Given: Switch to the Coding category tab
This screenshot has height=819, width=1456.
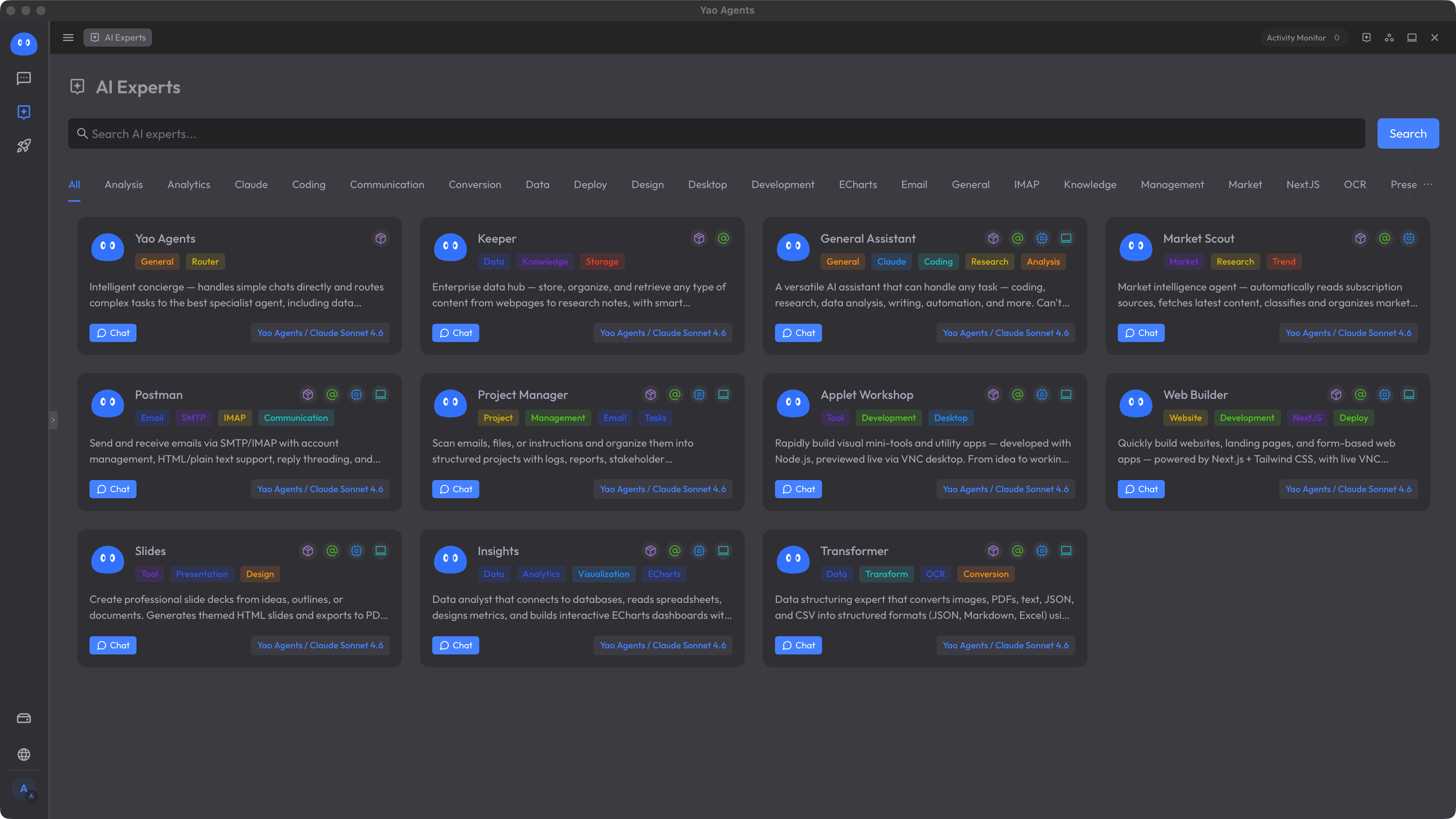Looking at the screenshot, I should tap(309, 184).
